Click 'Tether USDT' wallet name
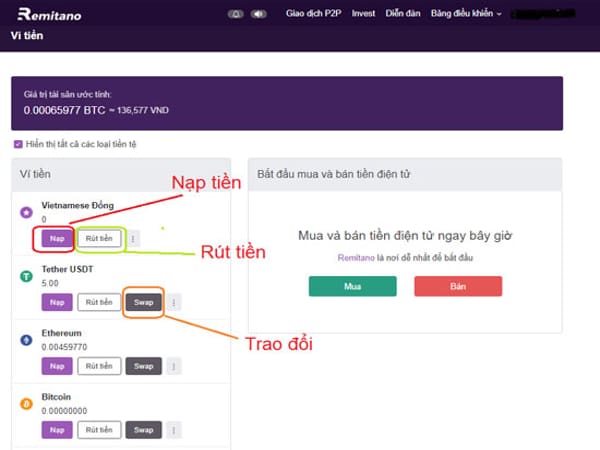600x450 pixels. tap(67, 269)
